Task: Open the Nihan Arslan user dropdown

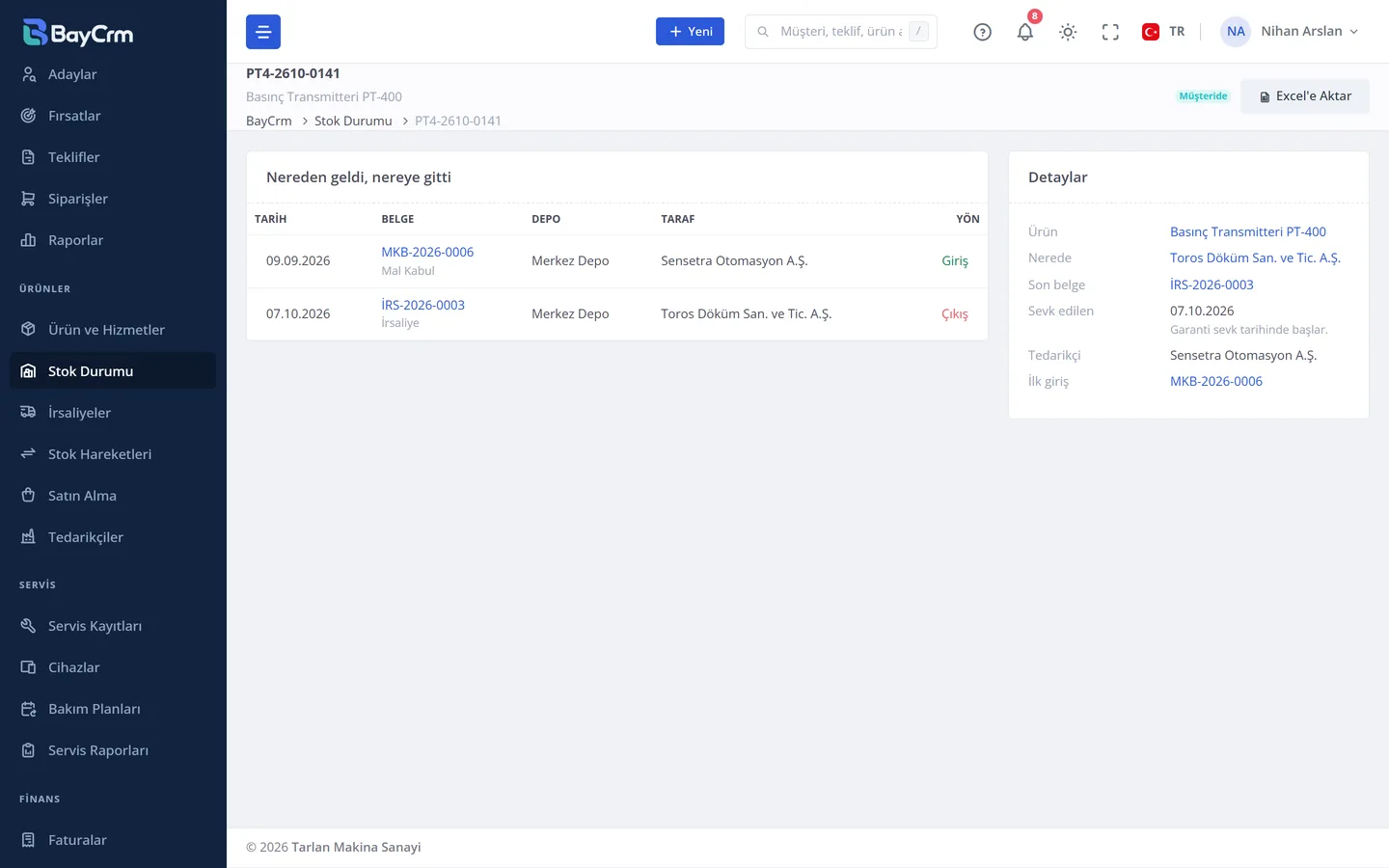Action: 1291,32
